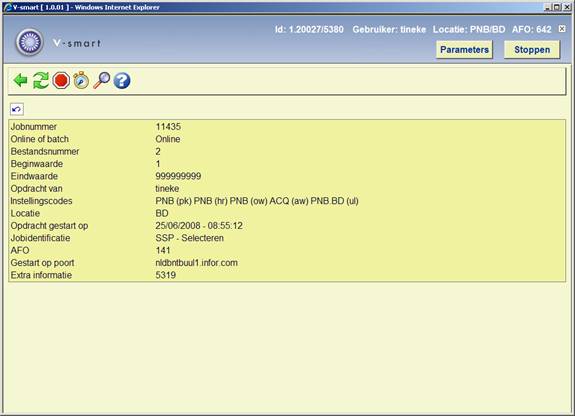This screenshot has height=416, width=575.
Task: Click the green back arrow icon
Action: coord(21,80)
